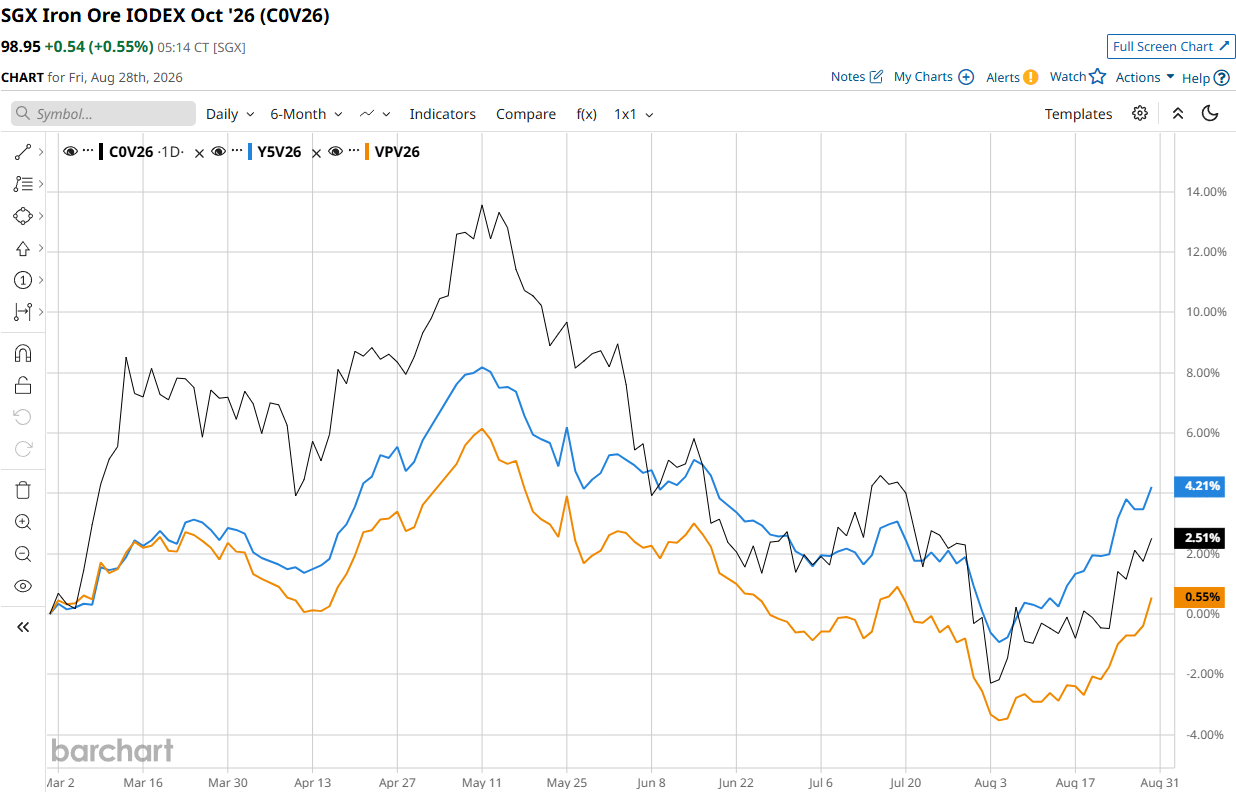Click the C0V26 symbol name in the legend

131,152
